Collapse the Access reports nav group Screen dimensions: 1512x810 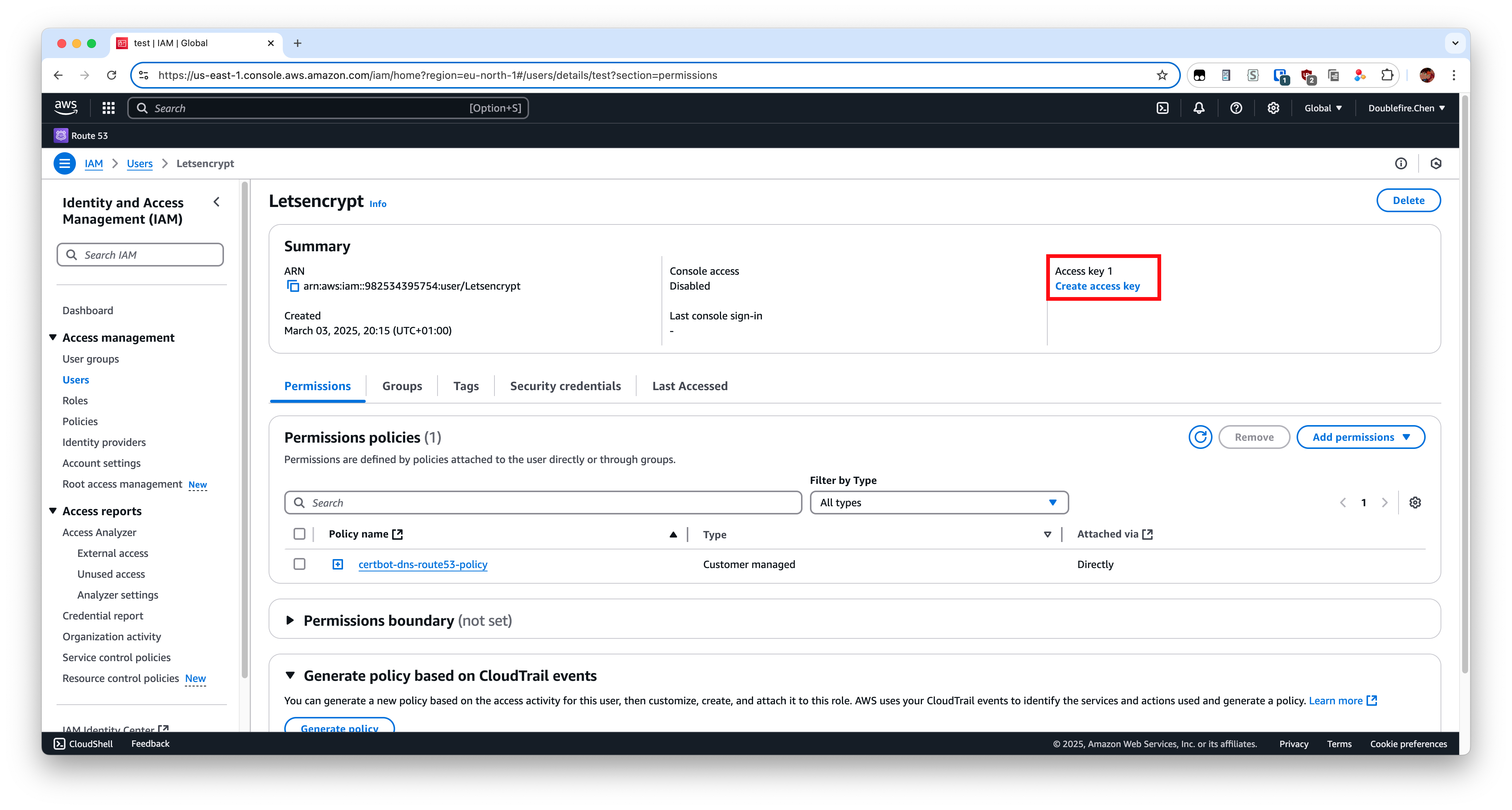pyautogui.click(x=53, y=511)
